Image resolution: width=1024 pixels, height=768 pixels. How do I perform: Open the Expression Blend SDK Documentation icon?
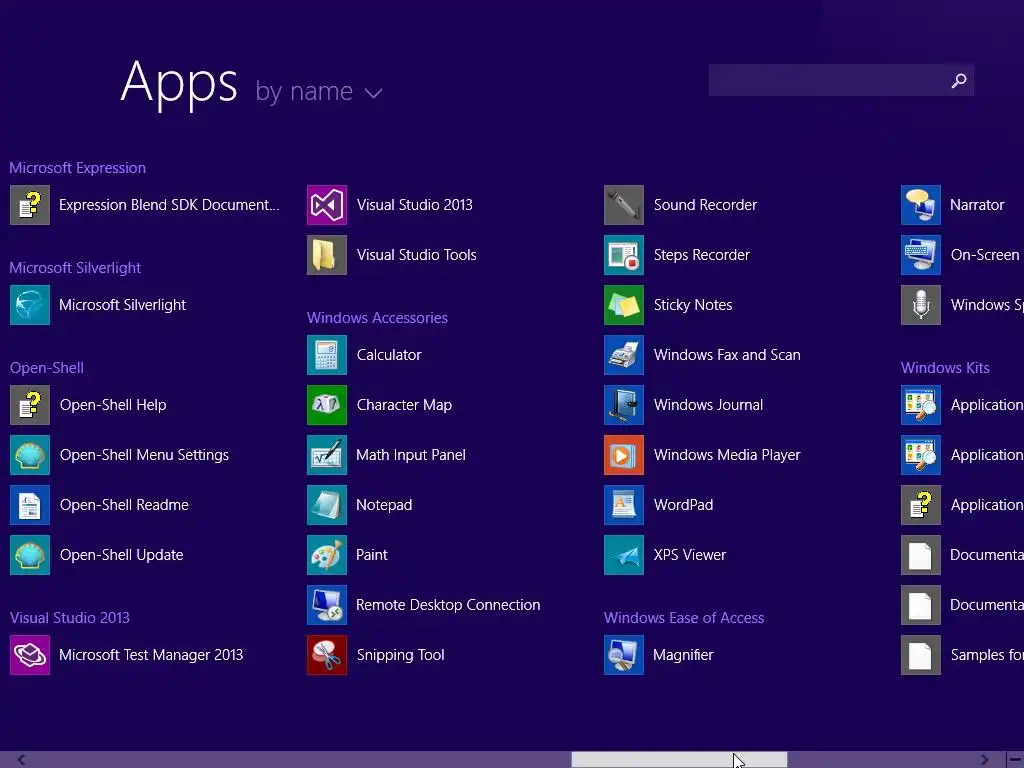(29, 205)
